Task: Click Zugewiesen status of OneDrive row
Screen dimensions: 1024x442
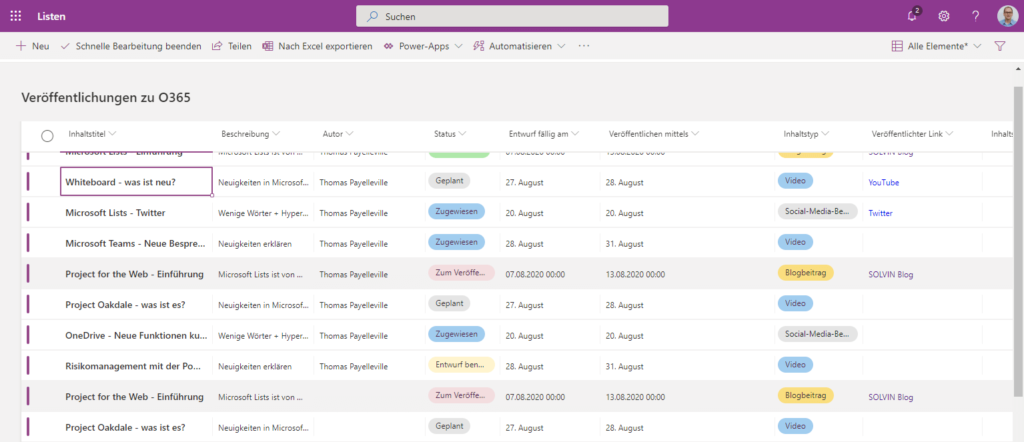Action: (456, 334)
